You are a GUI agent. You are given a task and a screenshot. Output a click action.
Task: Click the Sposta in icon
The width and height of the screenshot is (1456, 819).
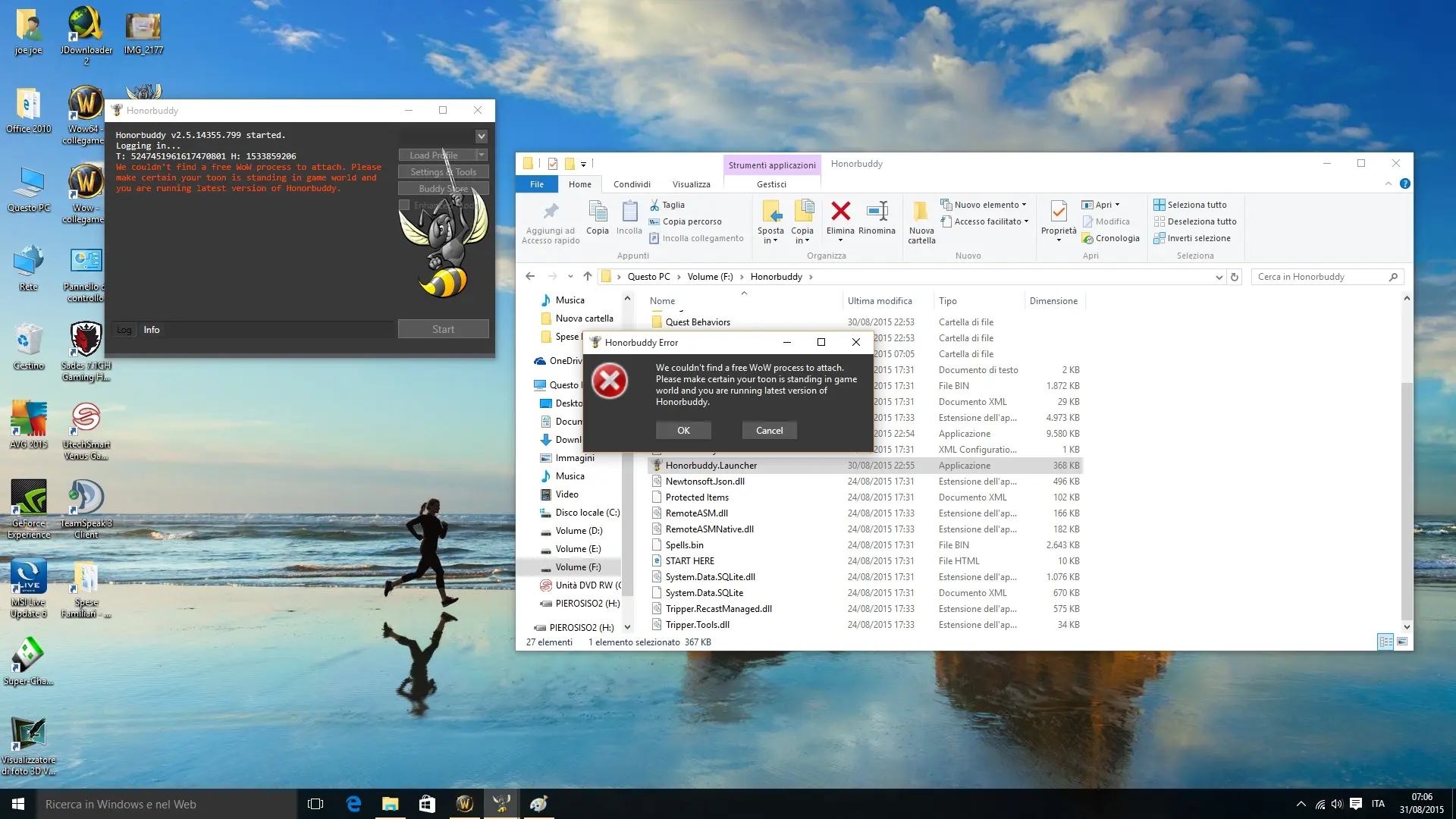770,212
